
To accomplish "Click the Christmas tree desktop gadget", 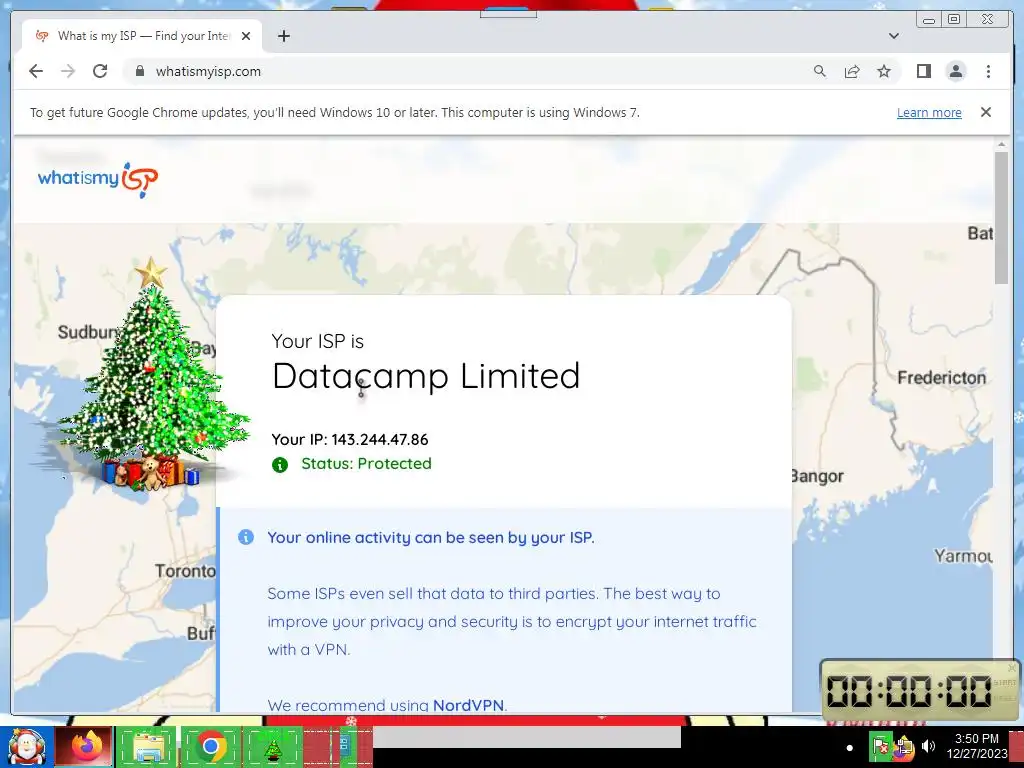I will pyautogui.click(x=152, y=376).
